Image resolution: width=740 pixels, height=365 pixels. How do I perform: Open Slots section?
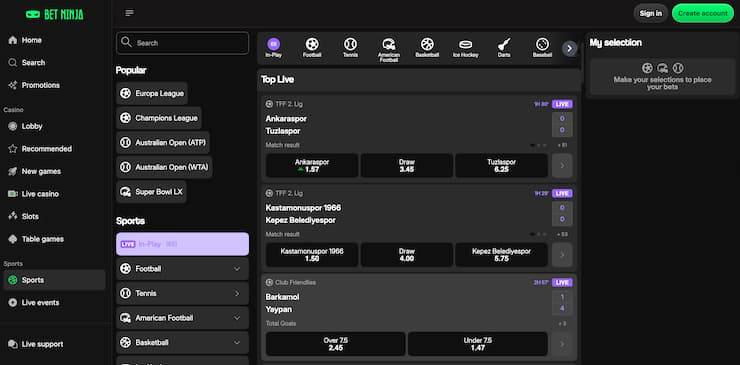point(30,216)
